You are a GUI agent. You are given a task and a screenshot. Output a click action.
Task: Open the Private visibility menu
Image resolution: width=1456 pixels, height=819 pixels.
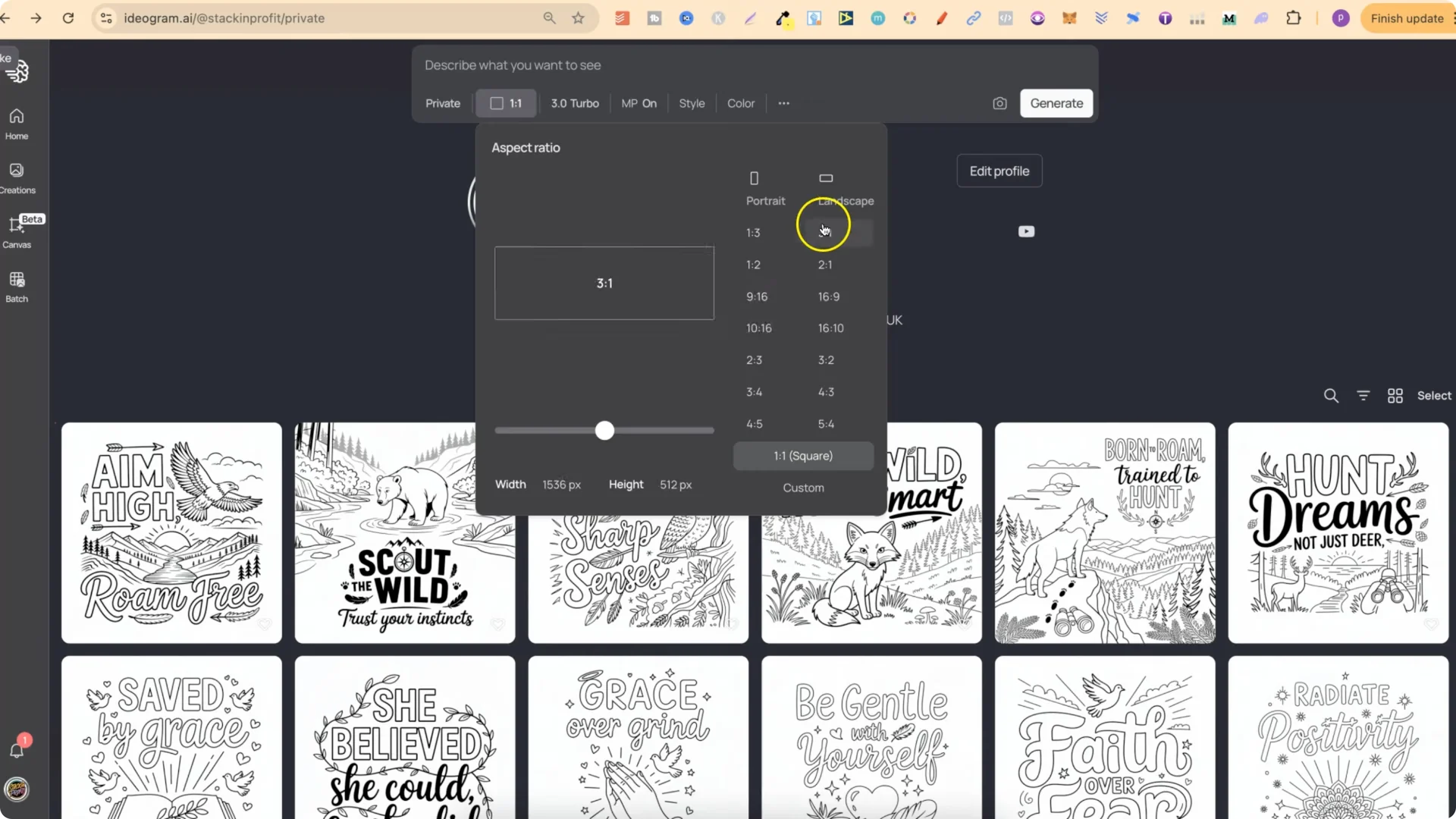442,103
